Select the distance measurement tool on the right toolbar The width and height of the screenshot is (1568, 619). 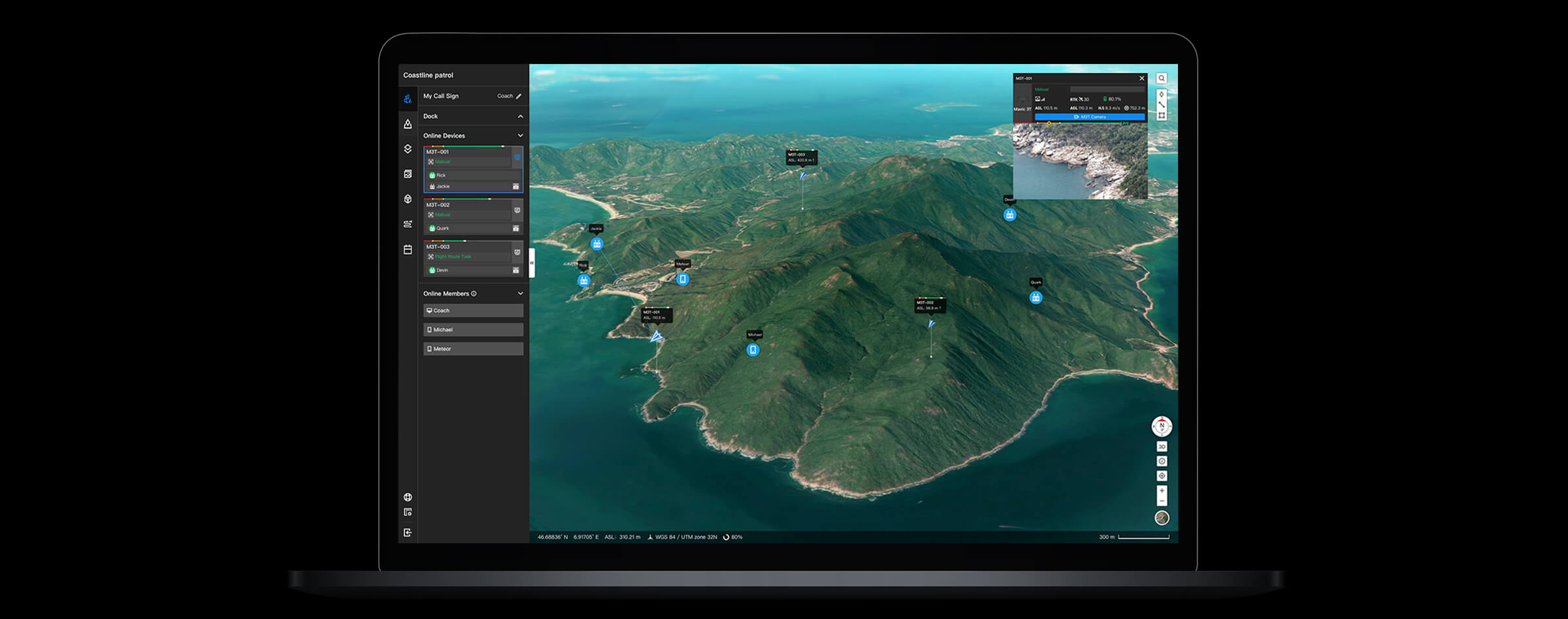click(x=1162, y=105)
